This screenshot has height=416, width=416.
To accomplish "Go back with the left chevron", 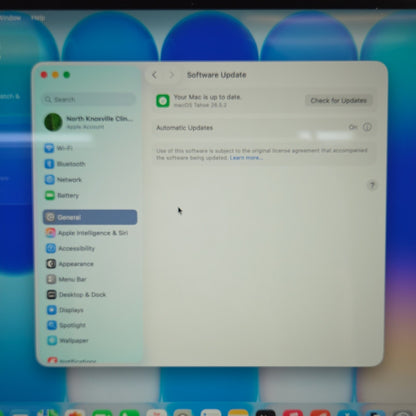I will point(154,75).
